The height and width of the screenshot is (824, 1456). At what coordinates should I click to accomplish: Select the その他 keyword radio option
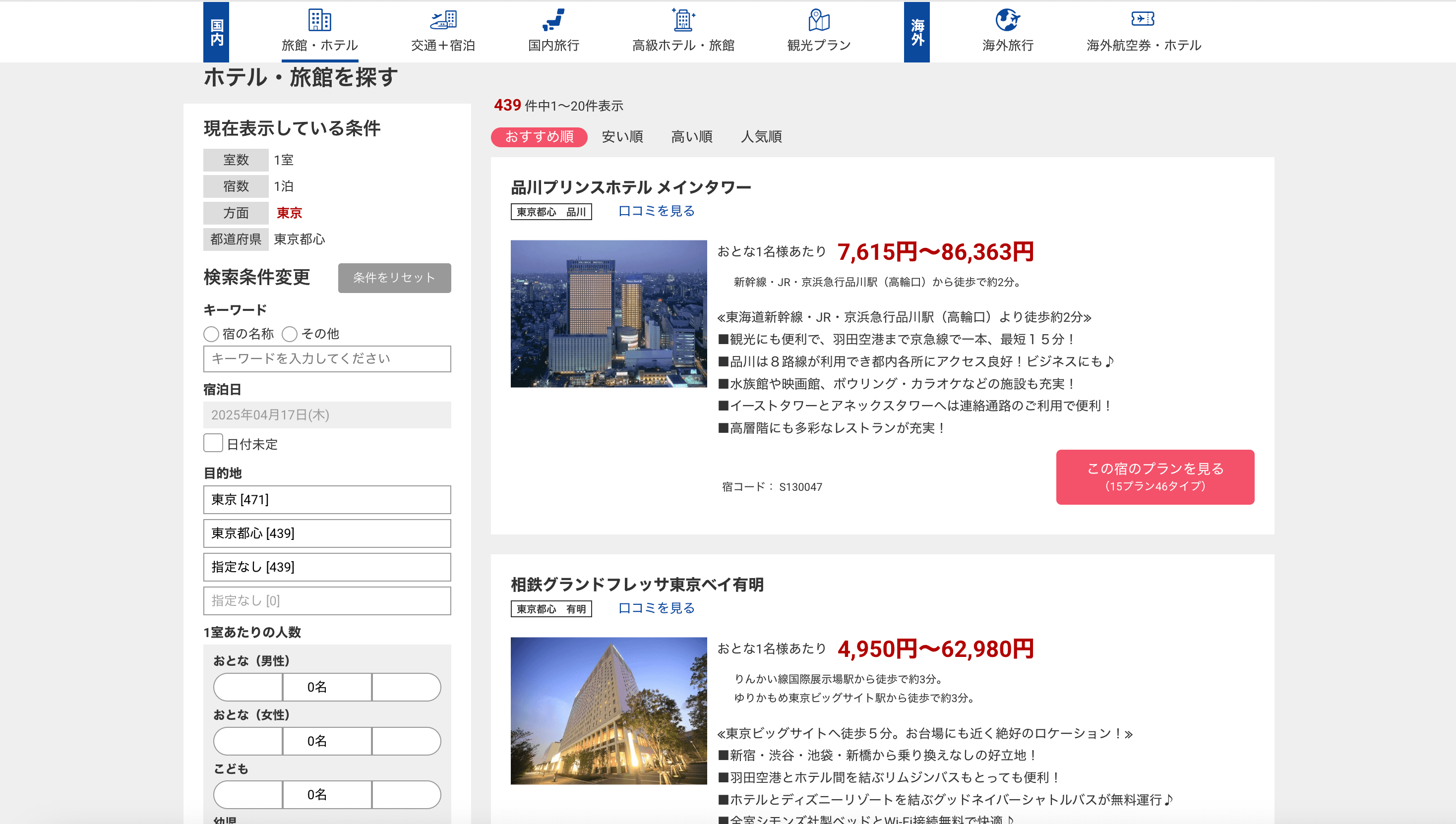290,334
